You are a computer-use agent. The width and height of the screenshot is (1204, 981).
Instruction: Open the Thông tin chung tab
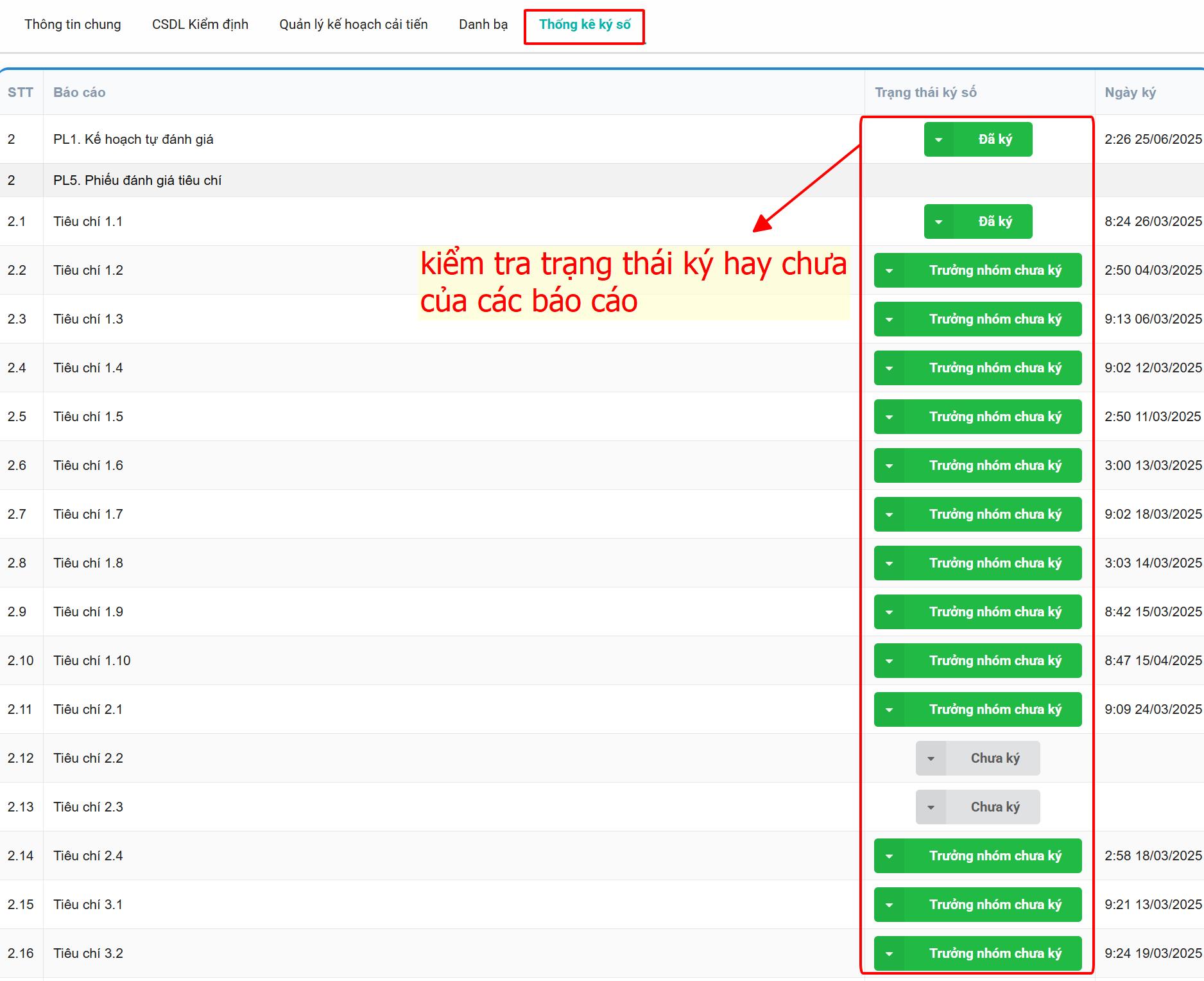pyautogui.click(x=73, y=24)
